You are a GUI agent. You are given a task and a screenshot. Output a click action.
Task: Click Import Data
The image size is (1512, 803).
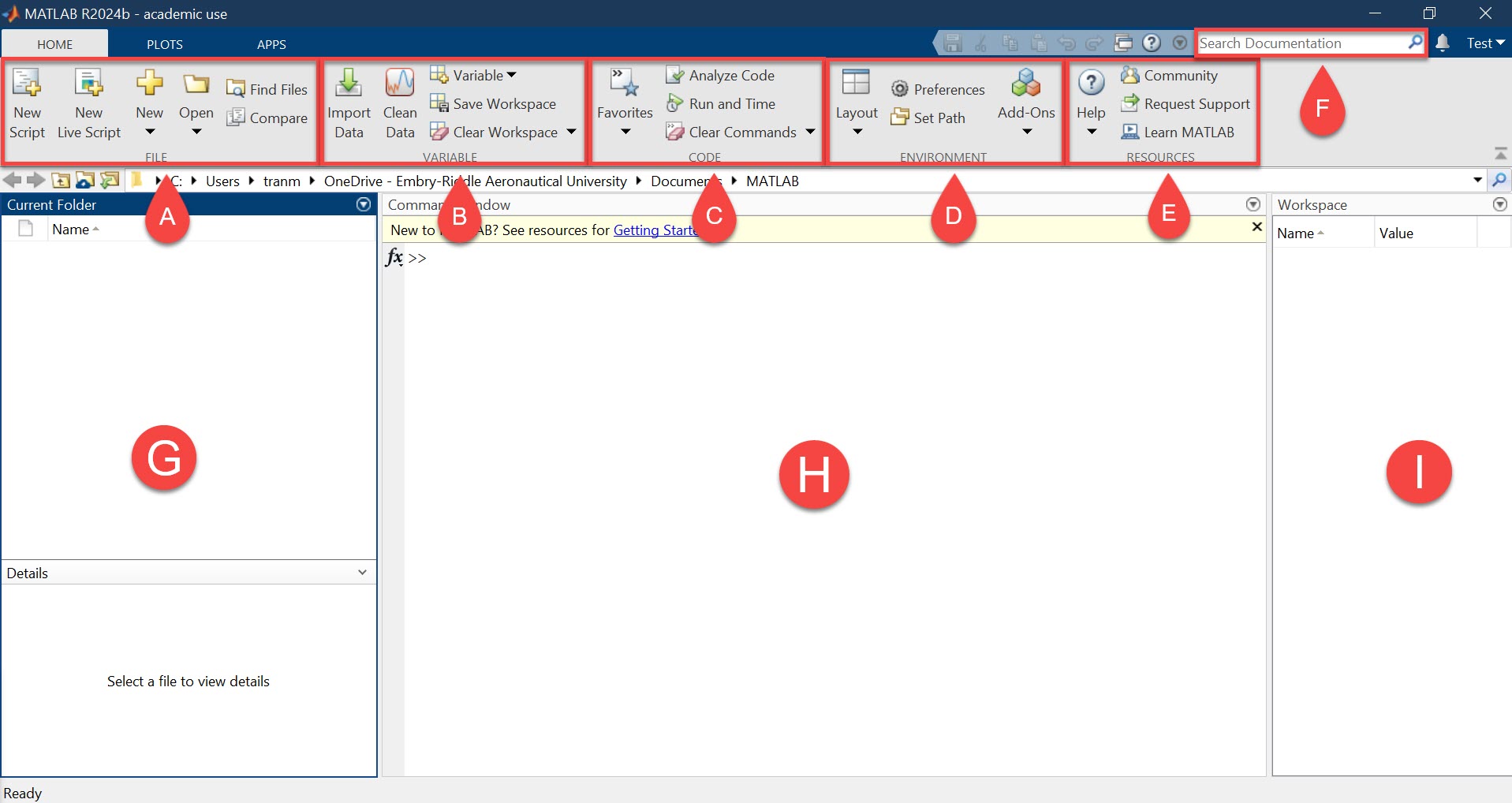click(349, 104)
